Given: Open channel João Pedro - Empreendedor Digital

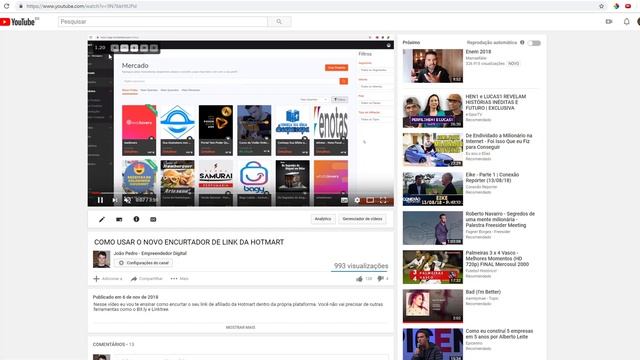Looking at the screenshot, I should coord(150,253).
